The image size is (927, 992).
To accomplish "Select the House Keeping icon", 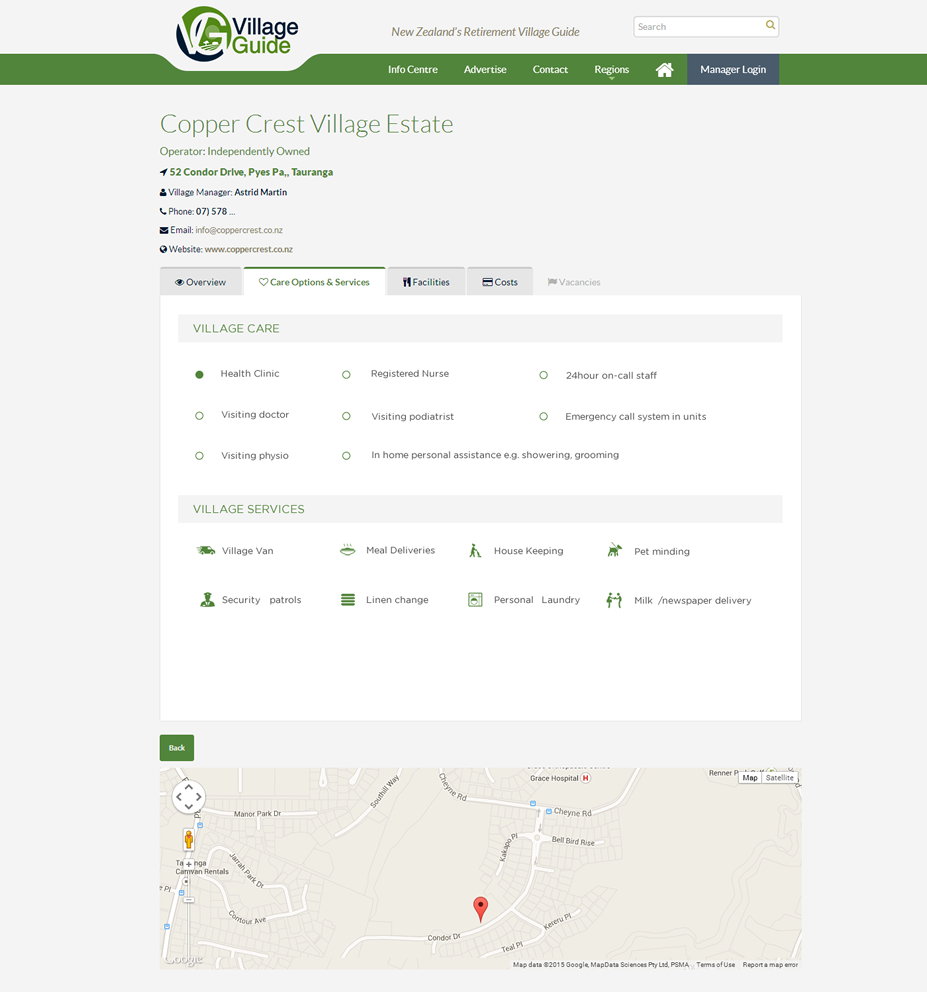I will (x=474, y=549).
